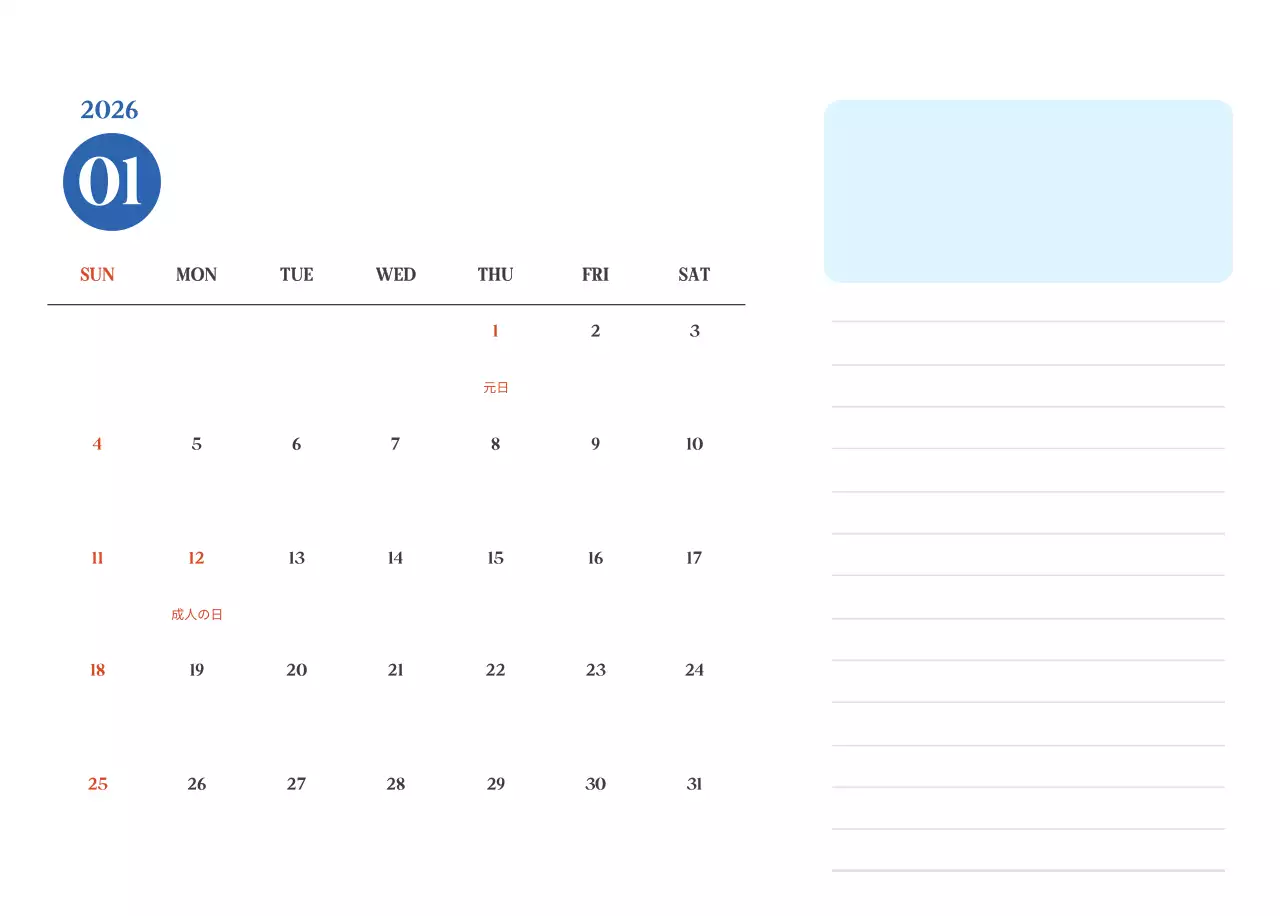The width and height of the screenshot is (1280, 916).
Task: Select Friday the 9th
Action: [595, 444]
